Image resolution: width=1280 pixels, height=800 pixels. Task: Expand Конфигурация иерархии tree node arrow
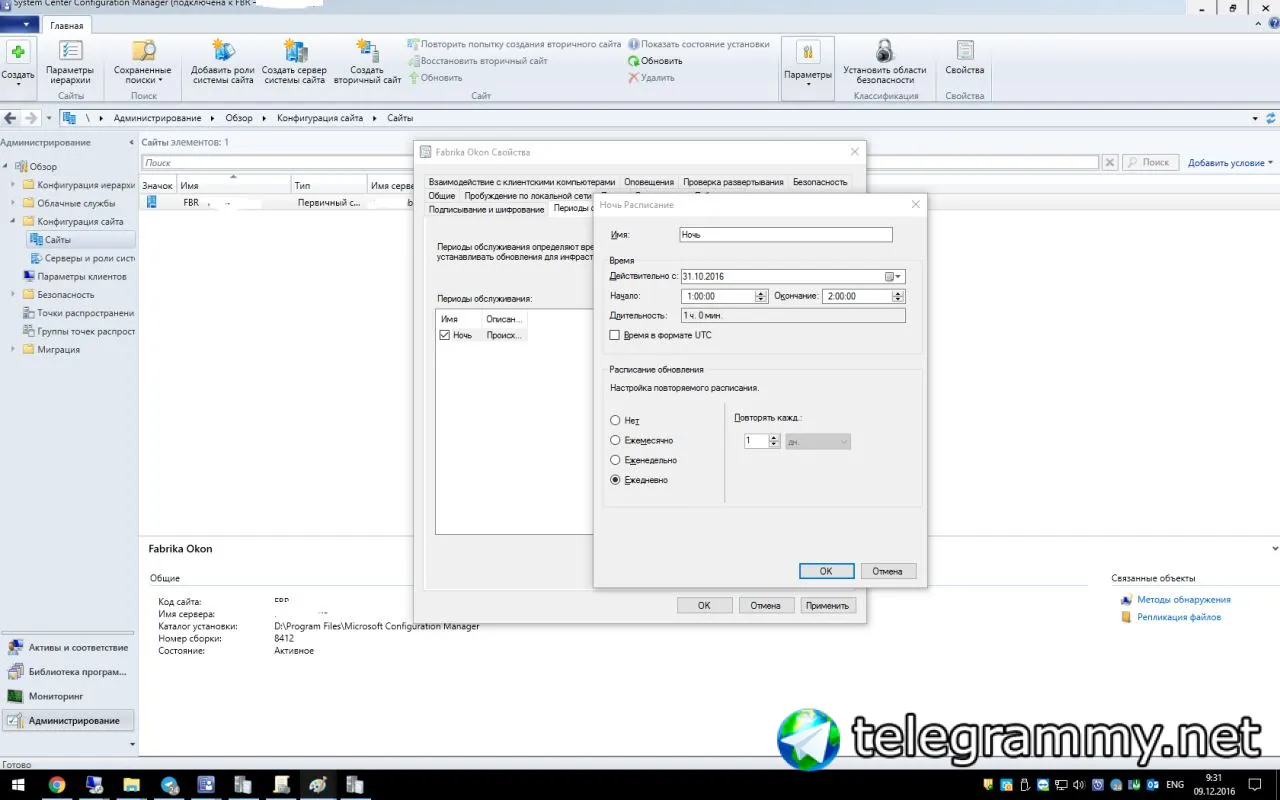(15, 185)
